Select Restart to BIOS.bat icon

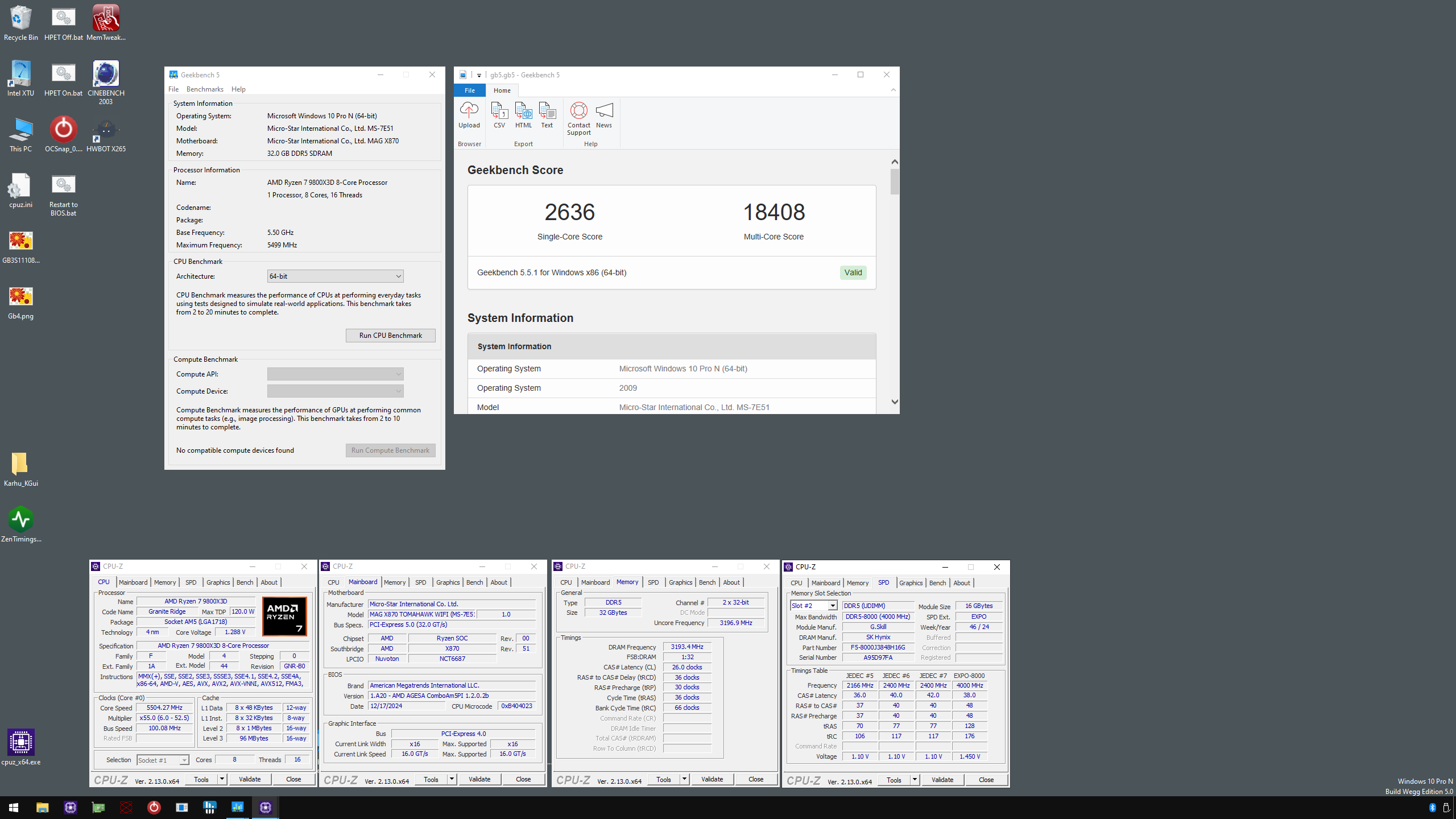tap(63, 195)
